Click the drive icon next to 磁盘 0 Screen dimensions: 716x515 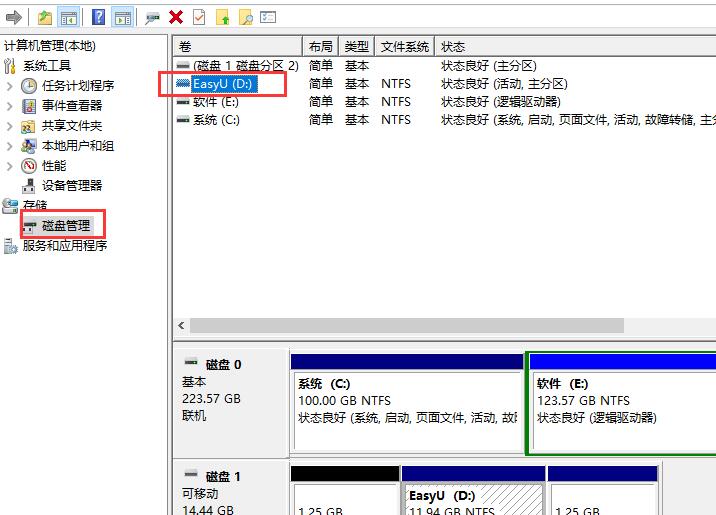point(191,363)
